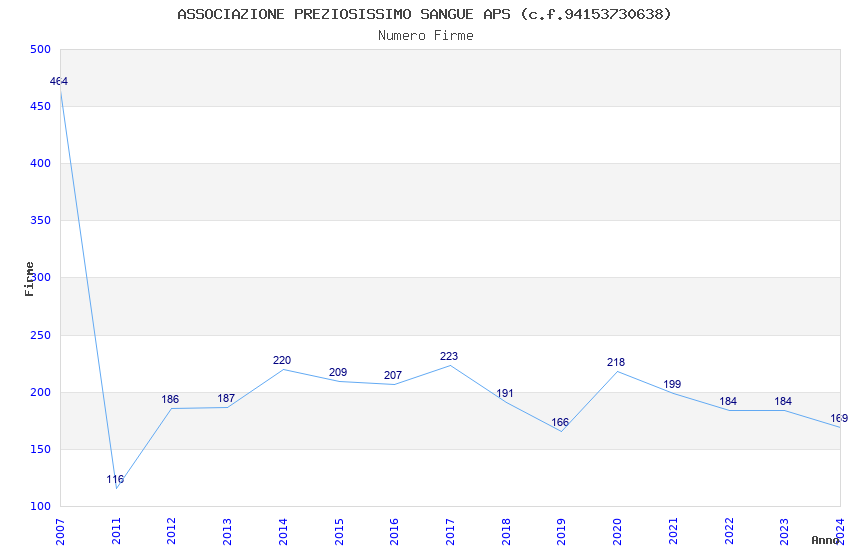Click the 100 y-axis tick label

point(40,506)
